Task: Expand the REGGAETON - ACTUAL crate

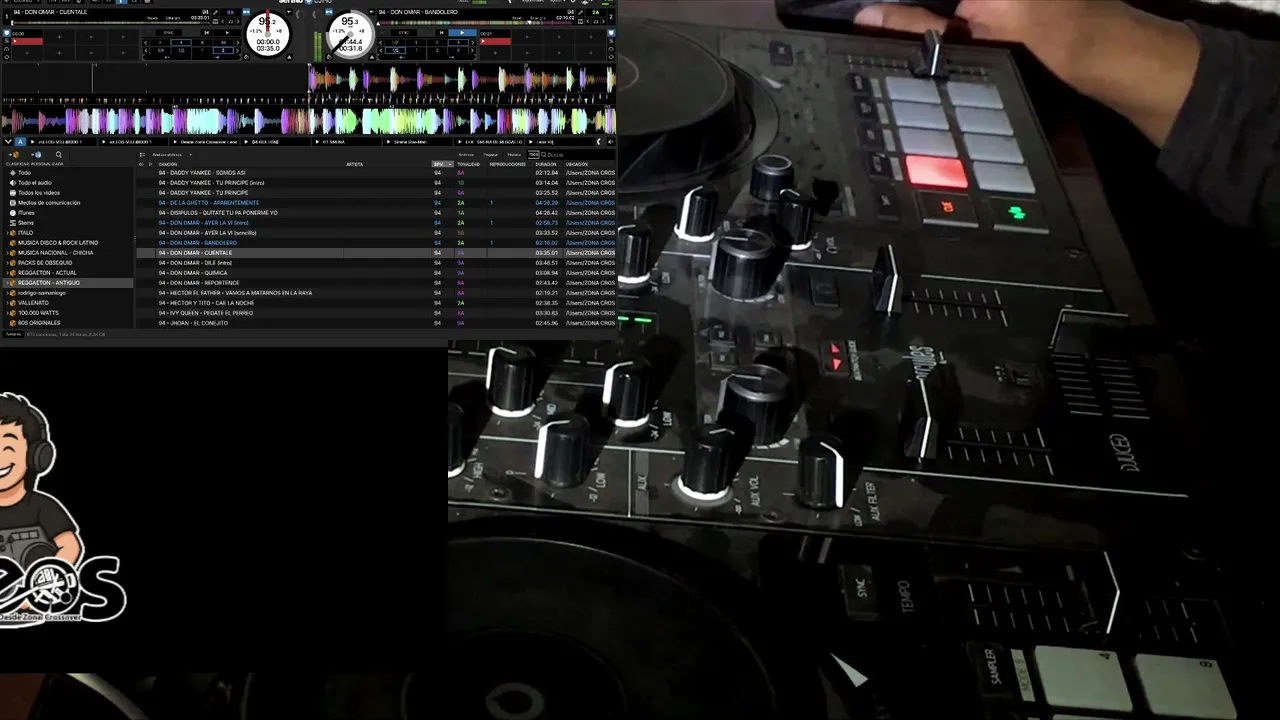Action: pos(6,273)
